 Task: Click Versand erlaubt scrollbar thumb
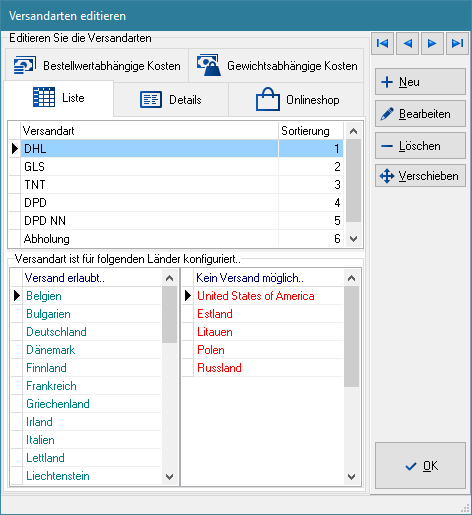click(169, 315)
